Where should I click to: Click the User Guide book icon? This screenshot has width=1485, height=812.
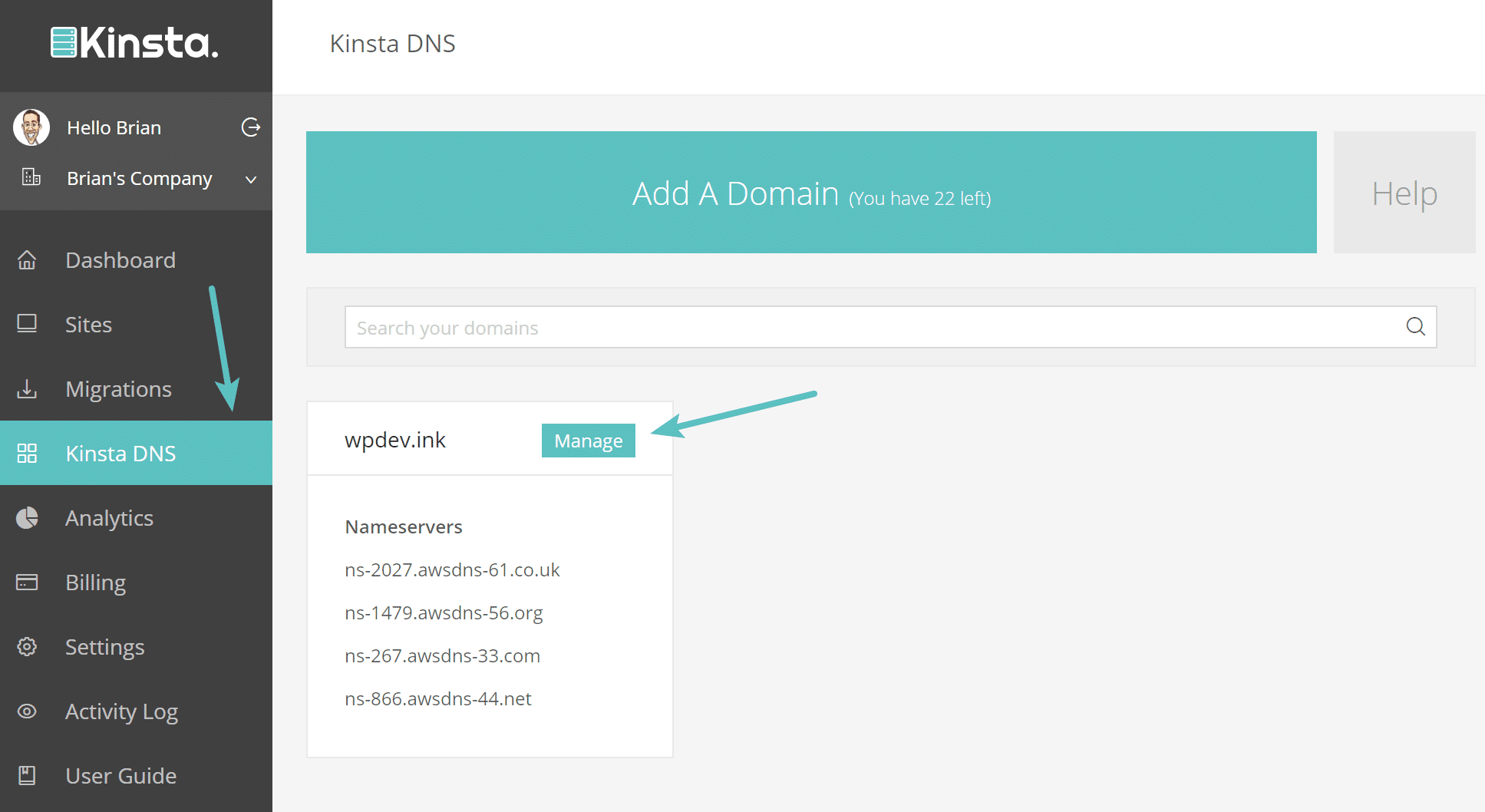[x=27, y=776]
